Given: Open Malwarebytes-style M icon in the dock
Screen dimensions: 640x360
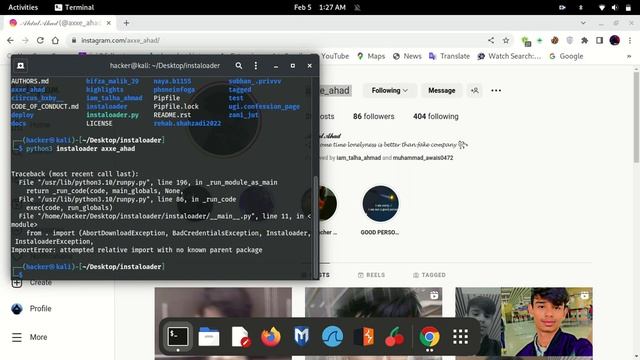Looking at the screenshot, I should [x=302, y=337].
